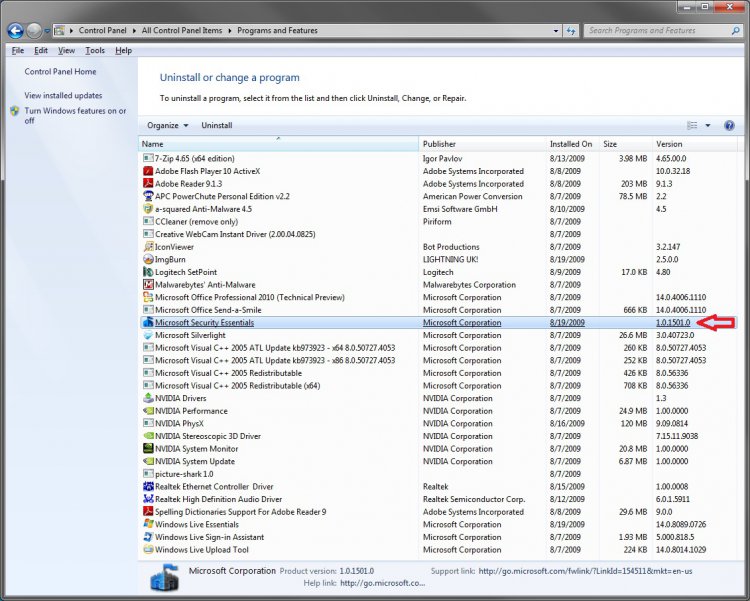Open the File menu
Screen dimensions: 750x601
18,50
